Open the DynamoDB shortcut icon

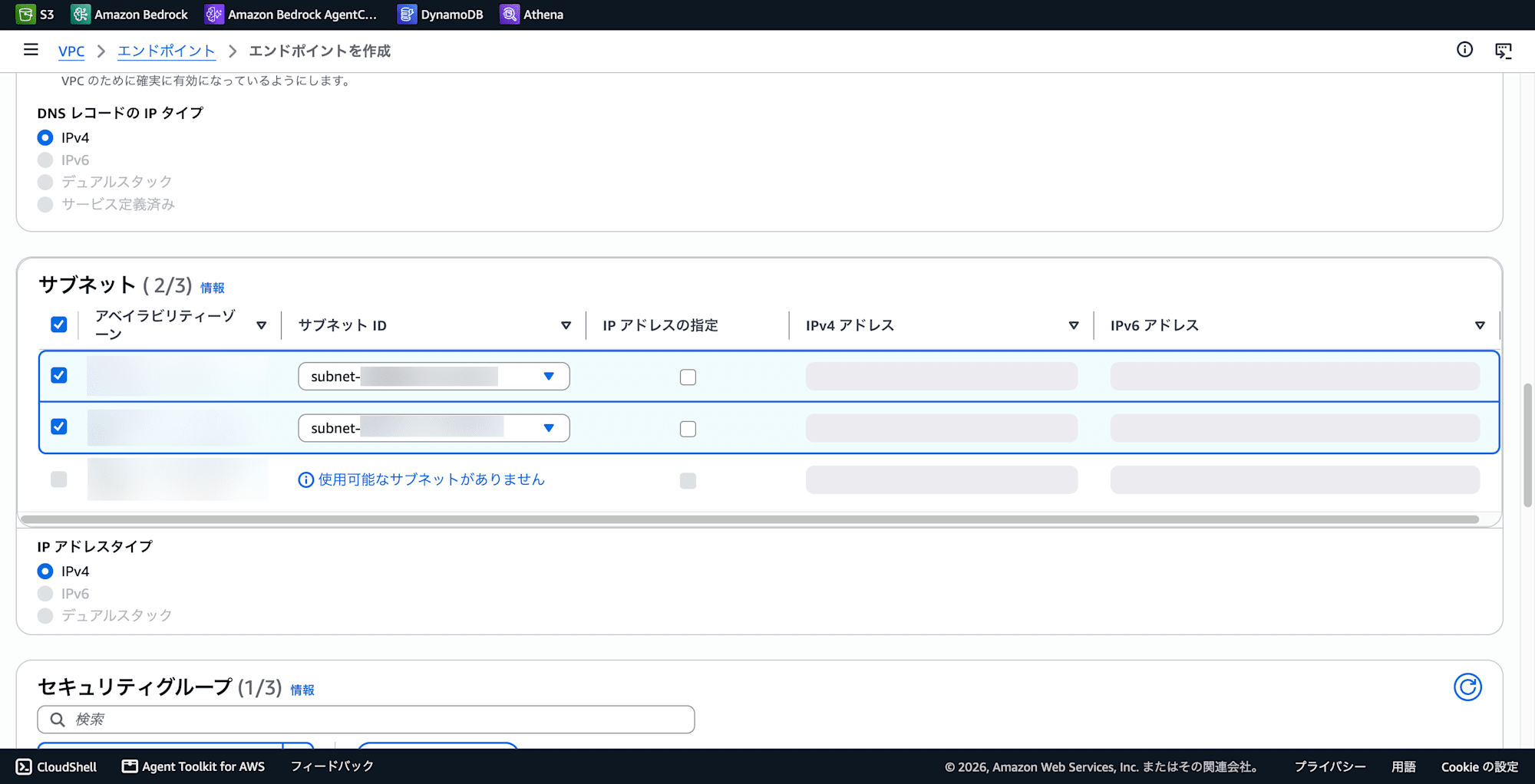coord(407,15)
